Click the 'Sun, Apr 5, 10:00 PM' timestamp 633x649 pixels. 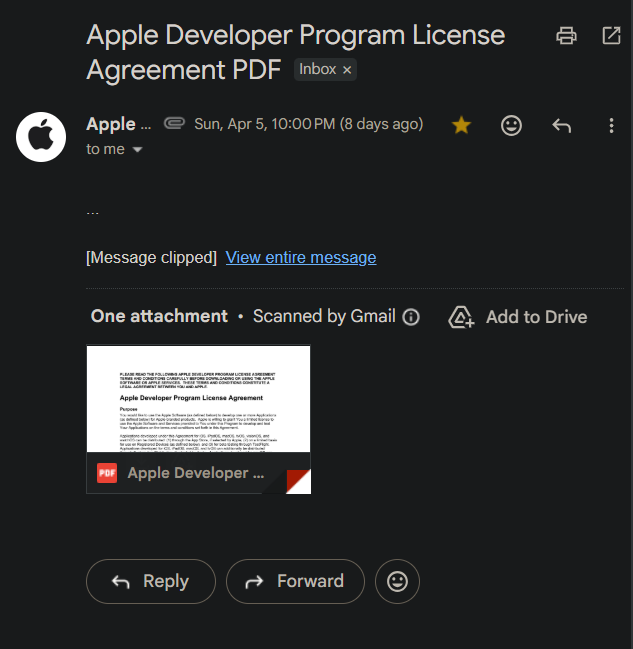308,124
